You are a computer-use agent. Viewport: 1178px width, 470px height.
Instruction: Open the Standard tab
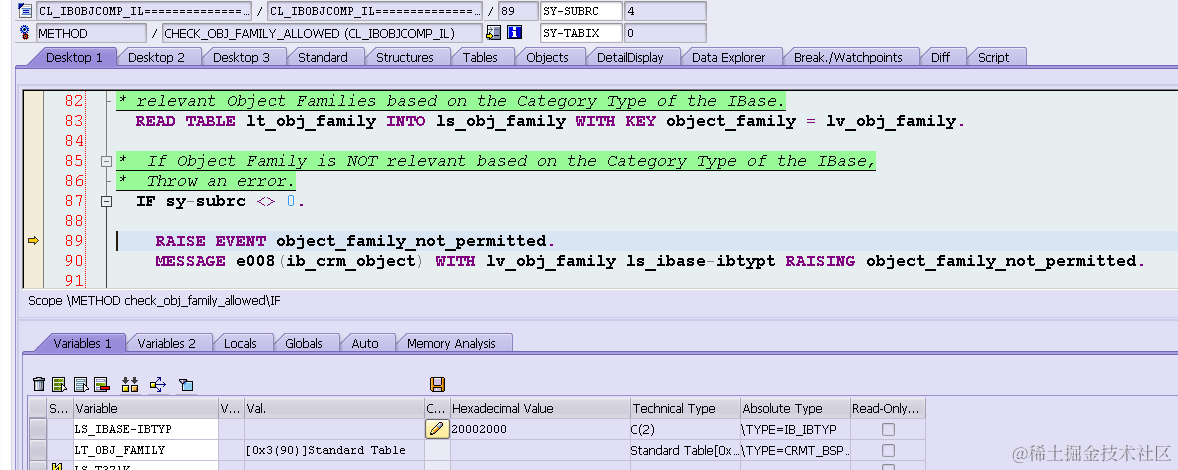point(323,57)
